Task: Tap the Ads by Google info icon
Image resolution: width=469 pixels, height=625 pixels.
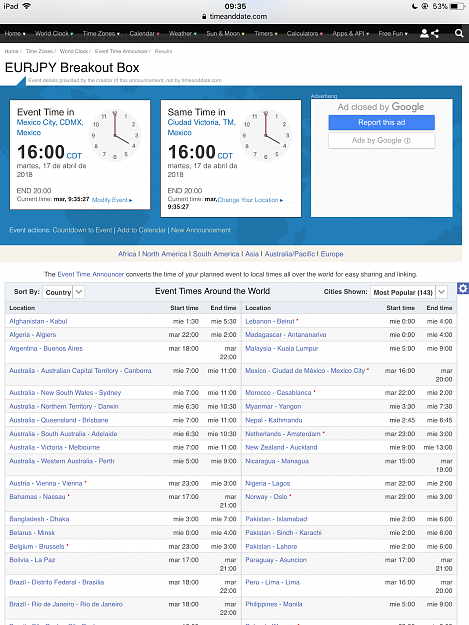Action: pos(407,140)
